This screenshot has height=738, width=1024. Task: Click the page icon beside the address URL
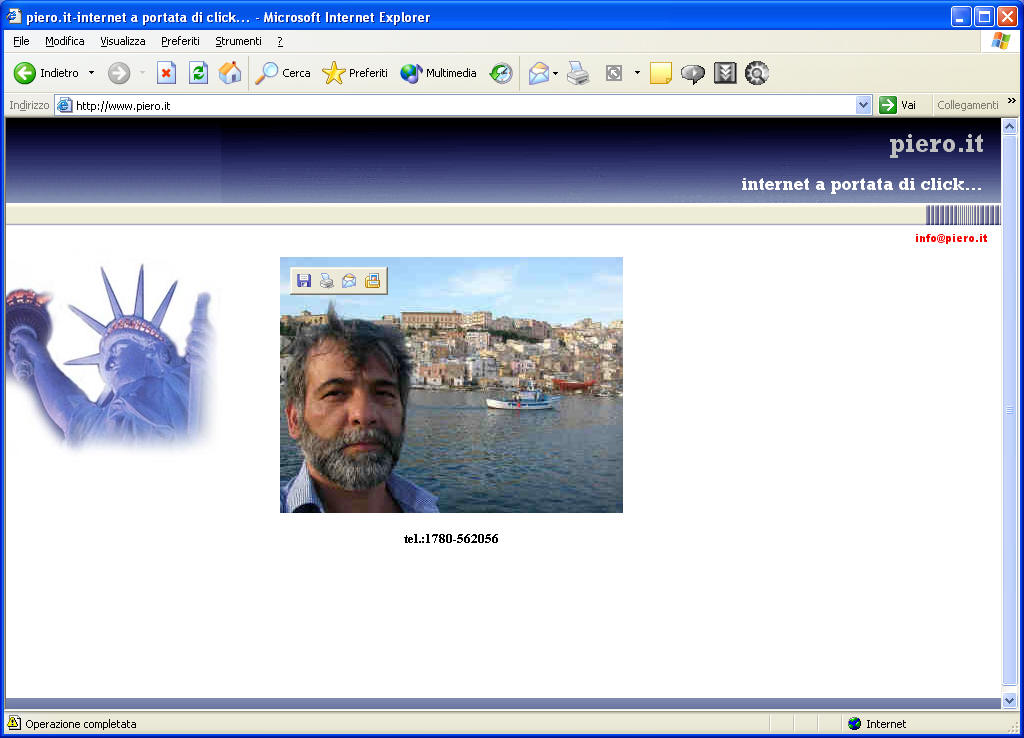(x=64, y=105)
